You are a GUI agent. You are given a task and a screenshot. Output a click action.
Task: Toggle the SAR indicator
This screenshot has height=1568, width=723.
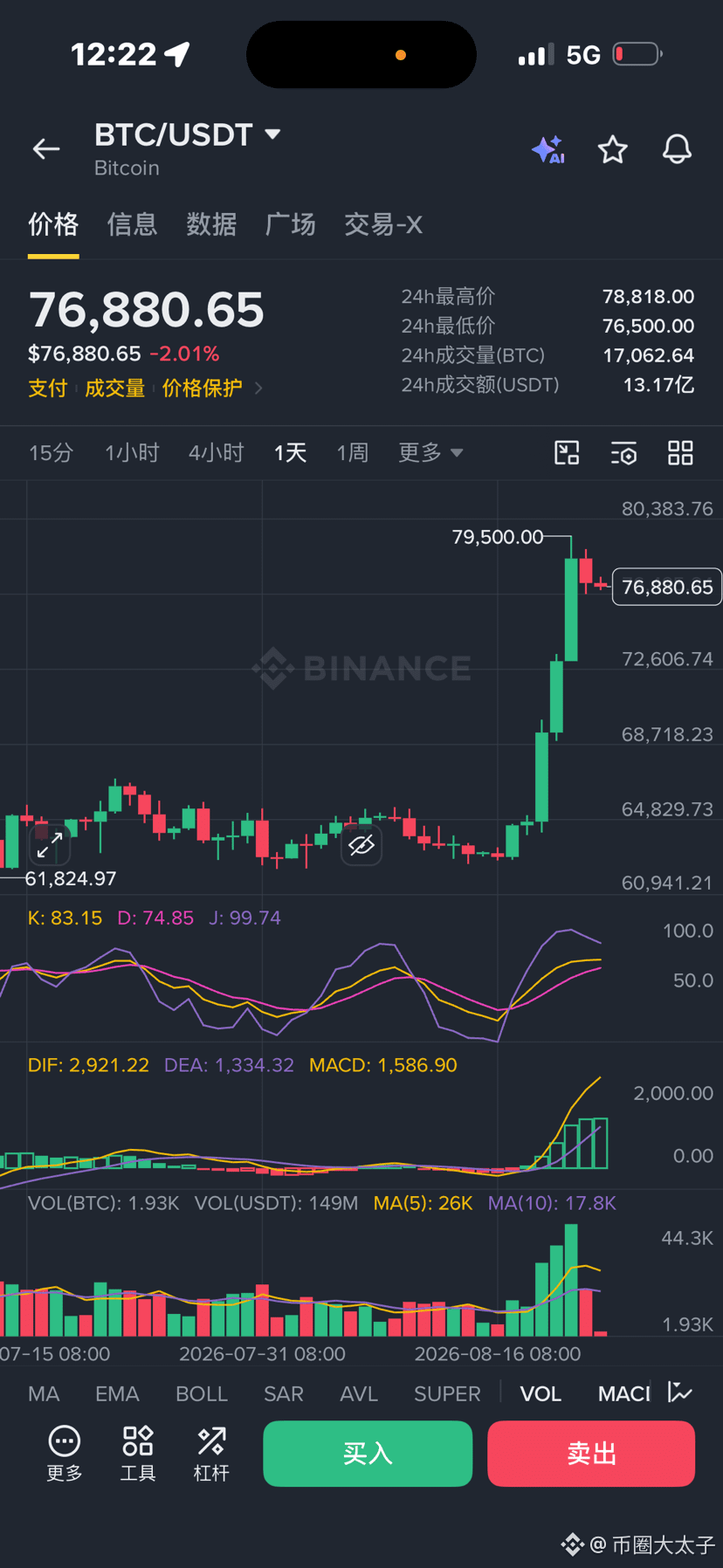pyautogui.click(x=284, y=1393)
